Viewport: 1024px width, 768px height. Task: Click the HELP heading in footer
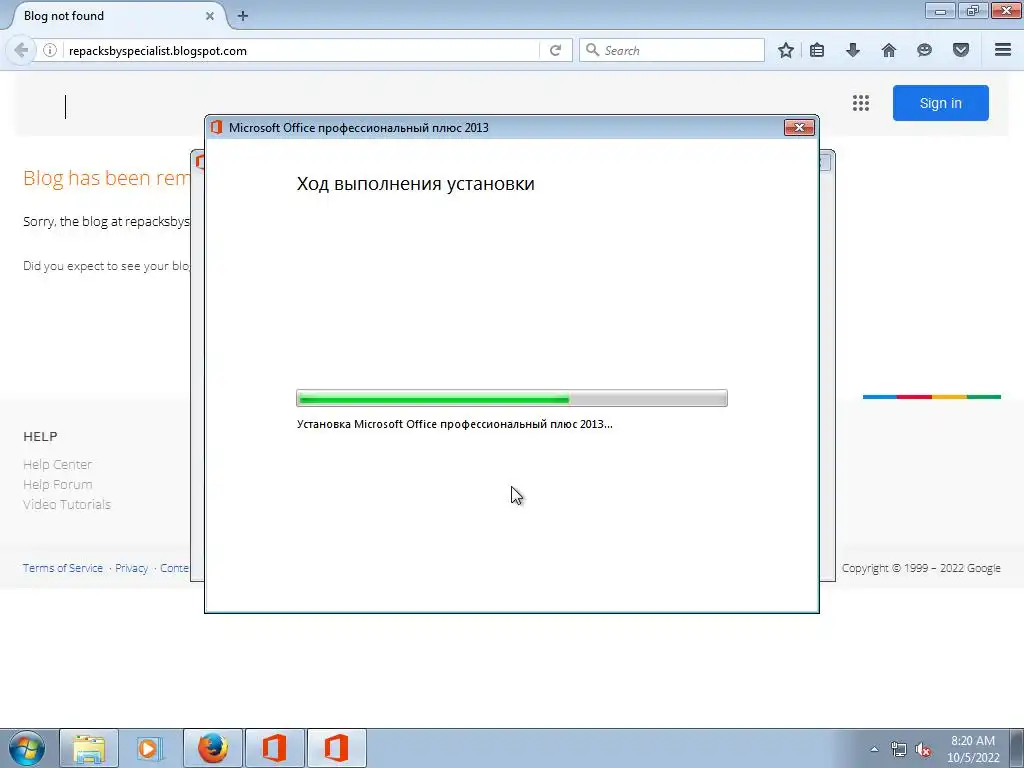point(40,436)
